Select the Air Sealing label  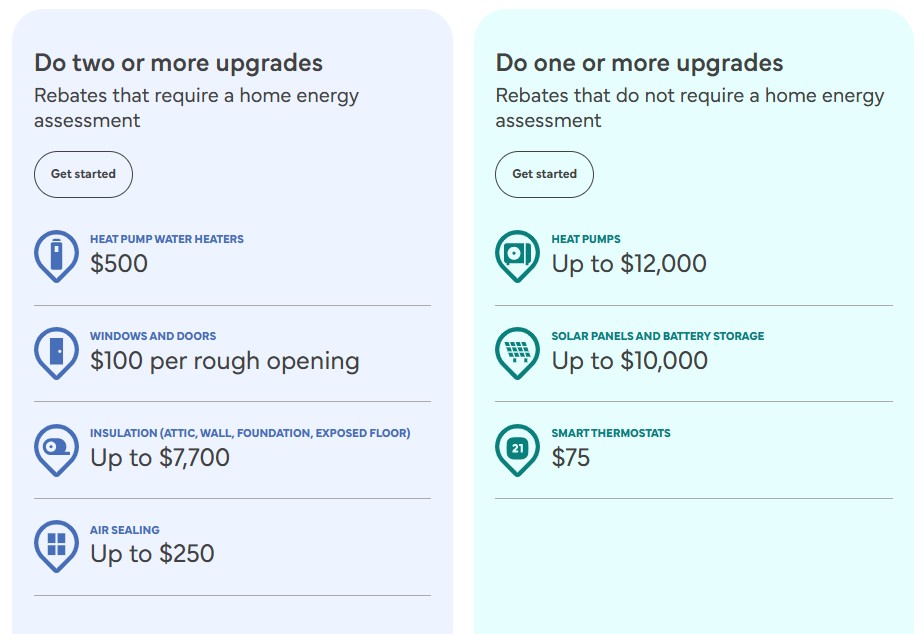click(125, 530)
